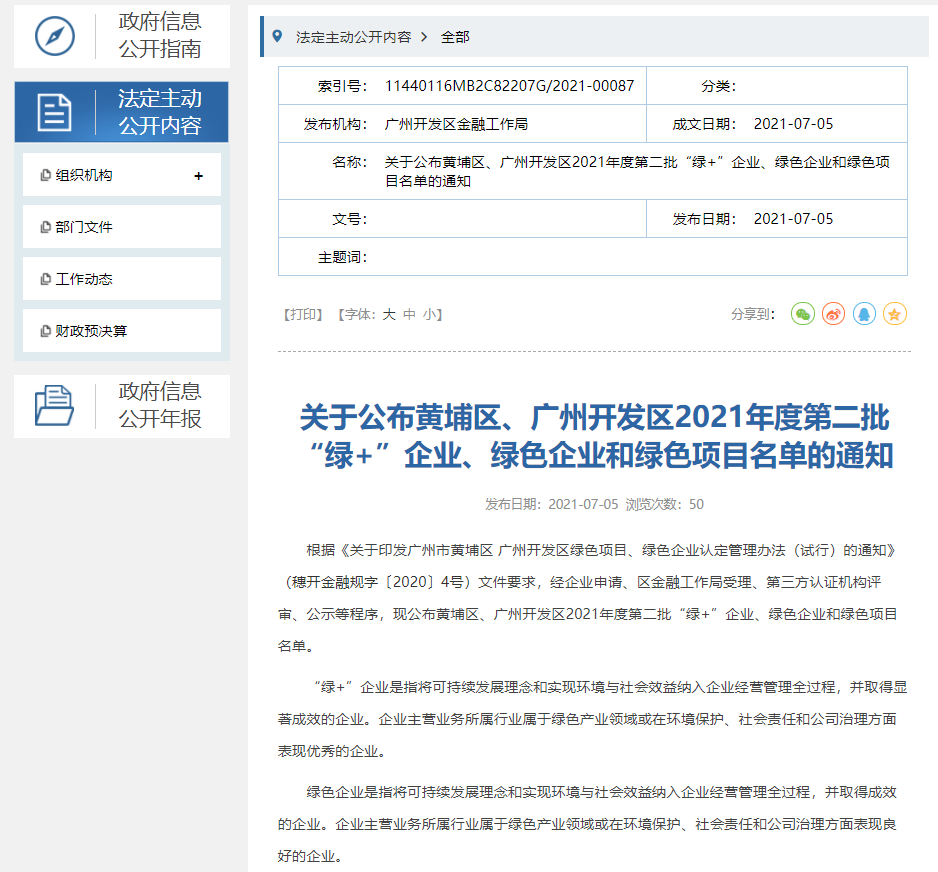Set font size to small (小)
Viewport: 938px width, 872px height.
tap(429, 314)
